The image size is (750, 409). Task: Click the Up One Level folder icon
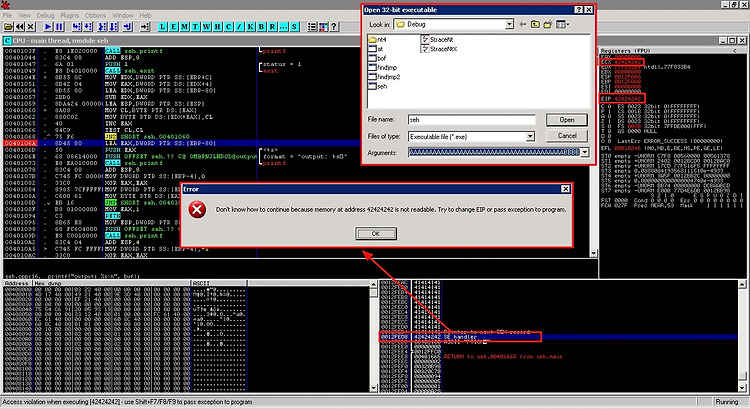[x=535, y=24]
